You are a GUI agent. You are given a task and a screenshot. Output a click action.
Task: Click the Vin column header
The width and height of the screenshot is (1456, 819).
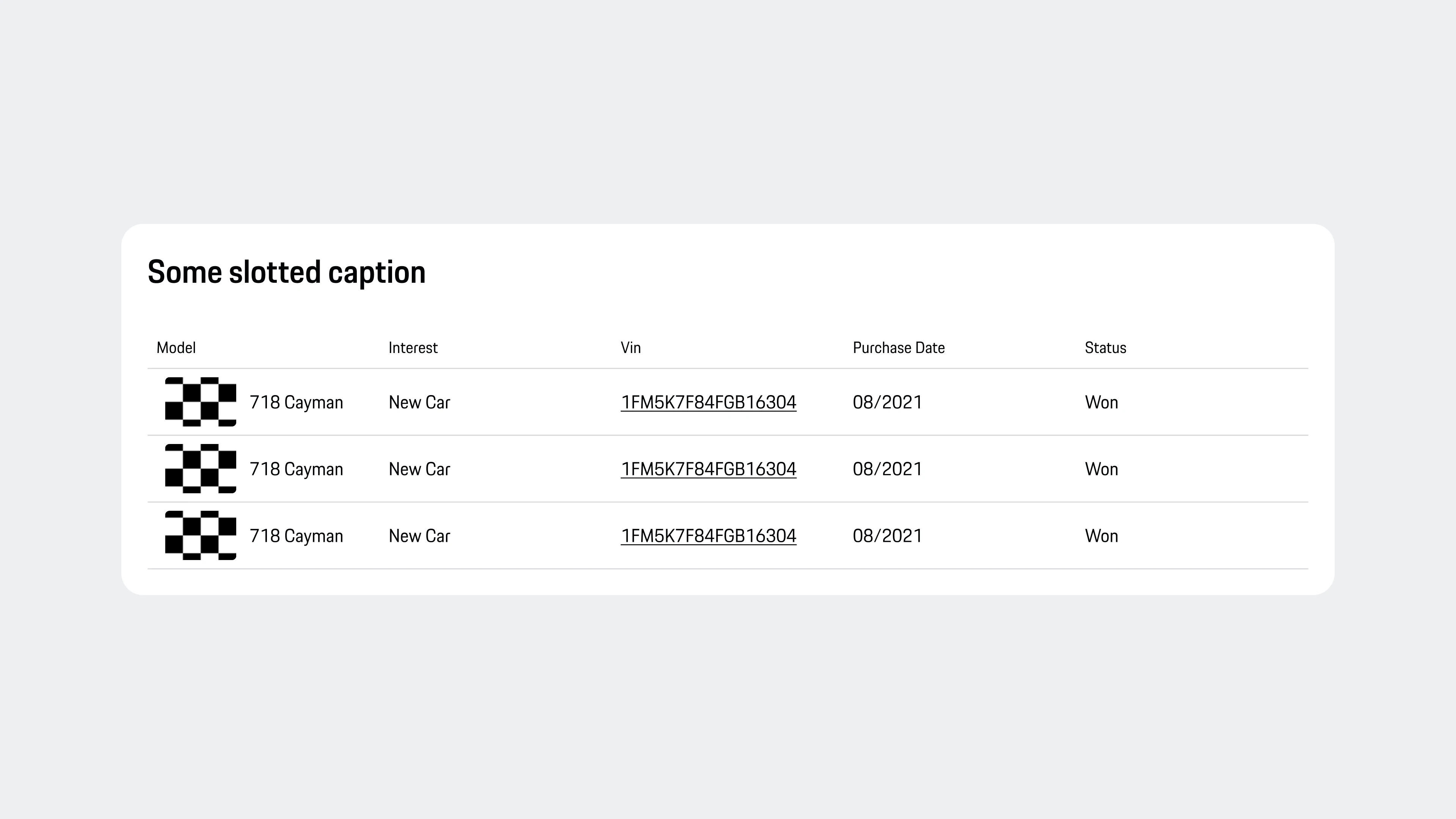pyautogui.click(x=631, y=348)
